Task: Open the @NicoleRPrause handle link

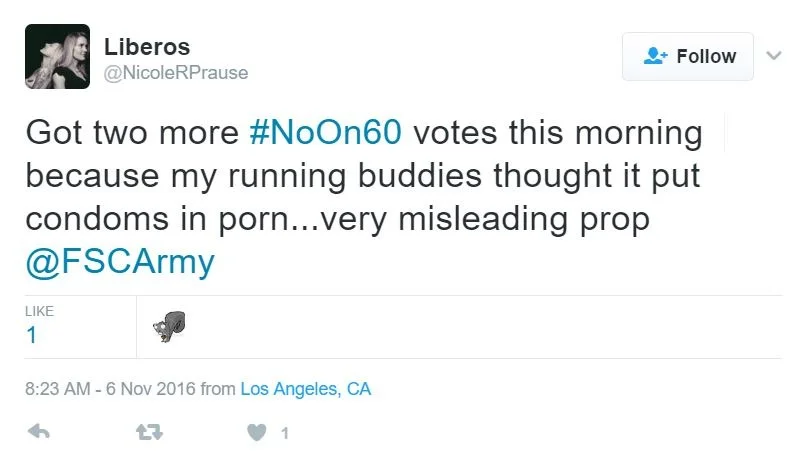Action: click(x=176, y=73)
